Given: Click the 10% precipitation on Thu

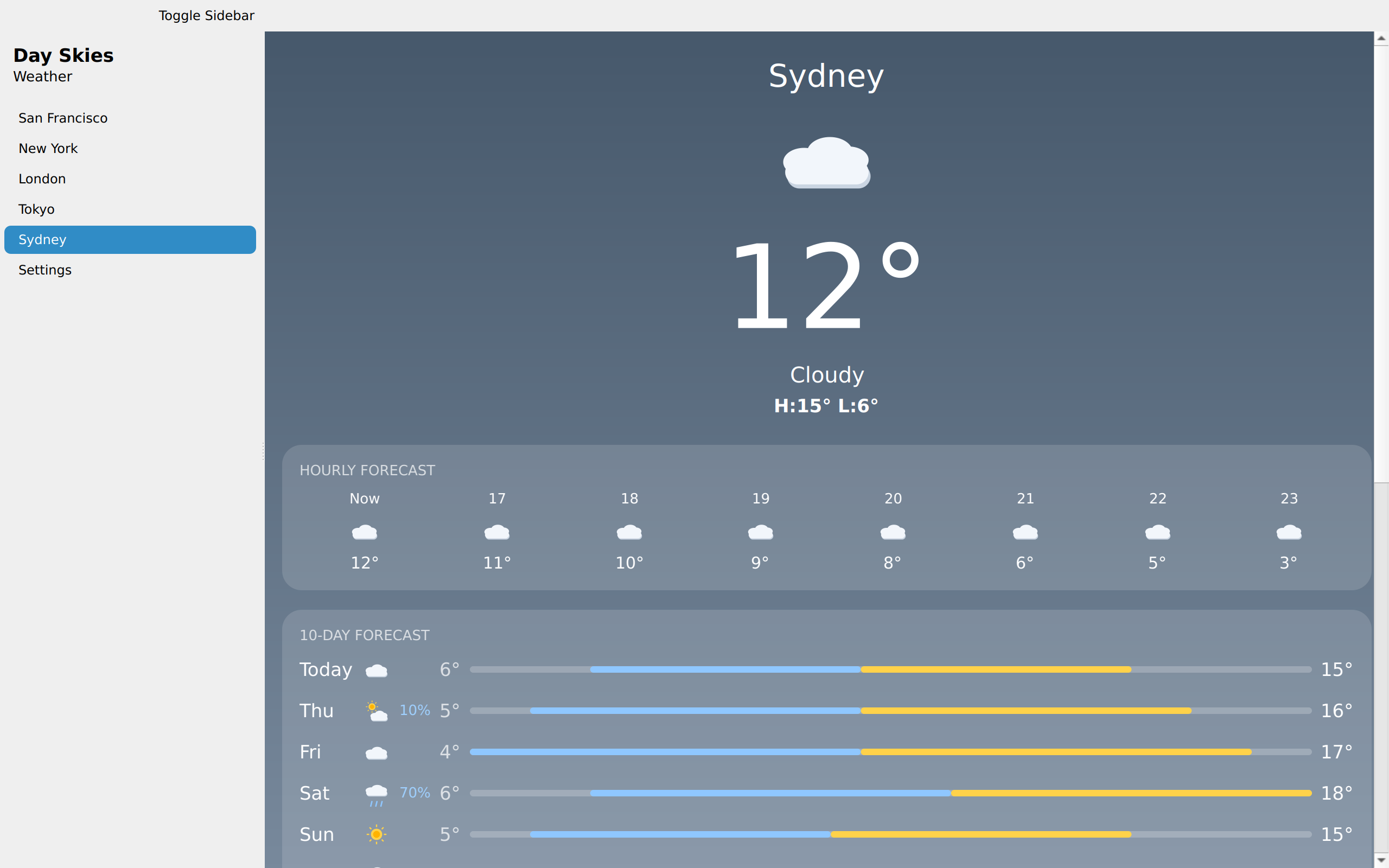Looking at the screenshot, I should [415, 710].
